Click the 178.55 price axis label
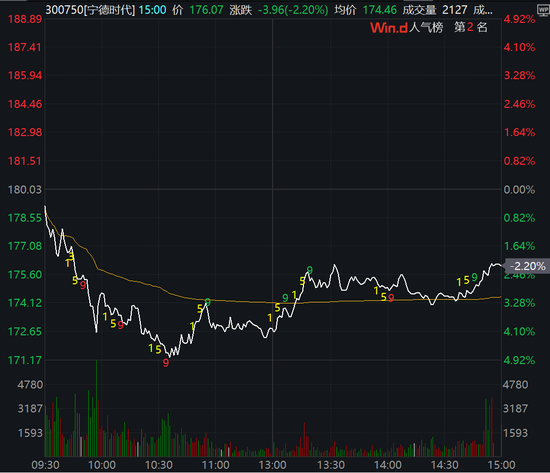The width and height of the screenshot is (550, 473). pyautogui.click(x=25, y=218)
